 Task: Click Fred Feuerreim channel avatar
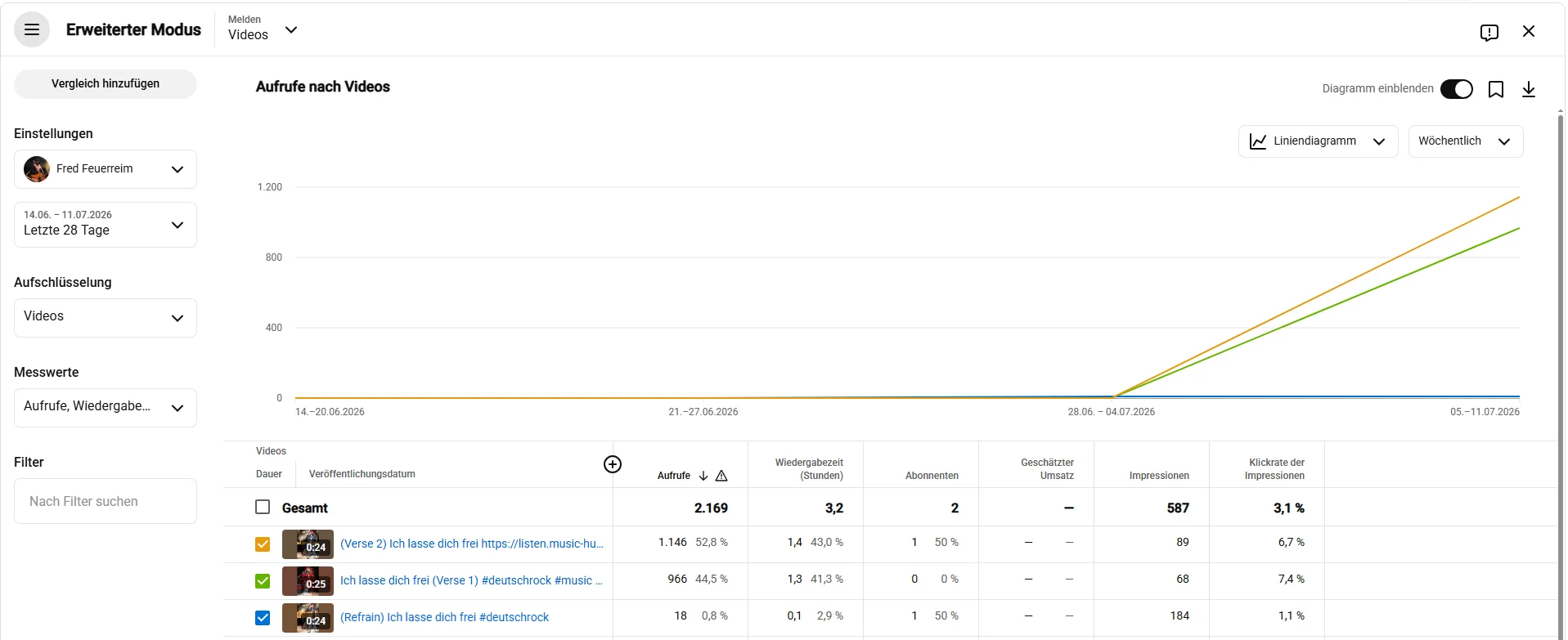[x=37, y=169]
